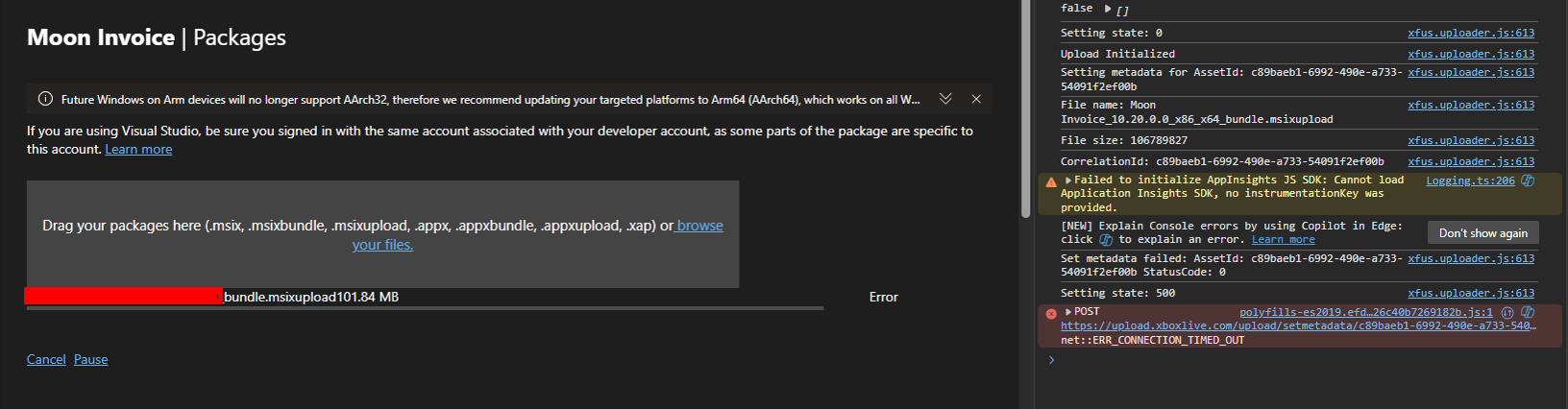Open the upload.xboxlive.com setmetadata URL

click(x=1297, y=326)
